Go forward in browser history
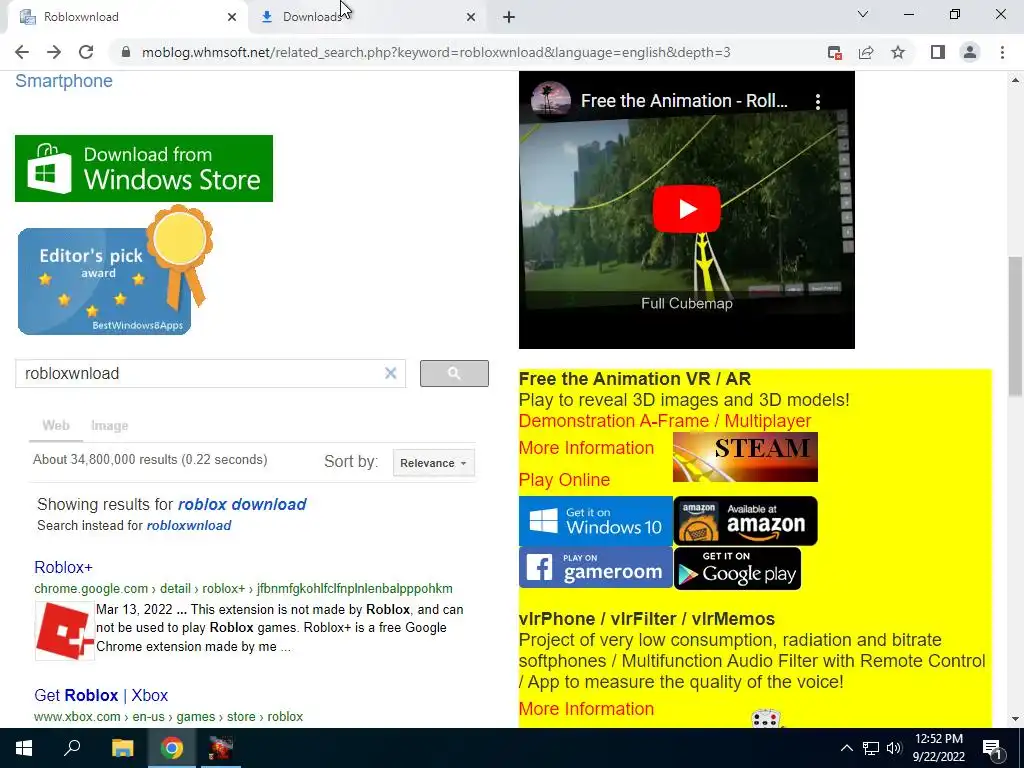 tap(54, 52)
